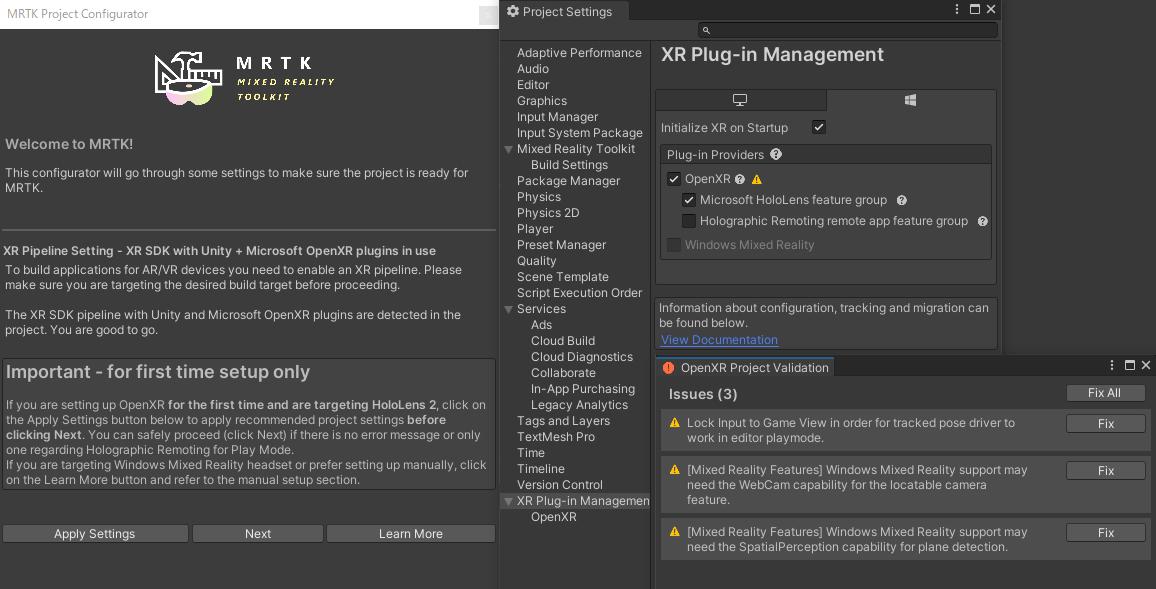Select Collaborate under Services
Screen dimensions: 1156x589
(x=563, y=373)
